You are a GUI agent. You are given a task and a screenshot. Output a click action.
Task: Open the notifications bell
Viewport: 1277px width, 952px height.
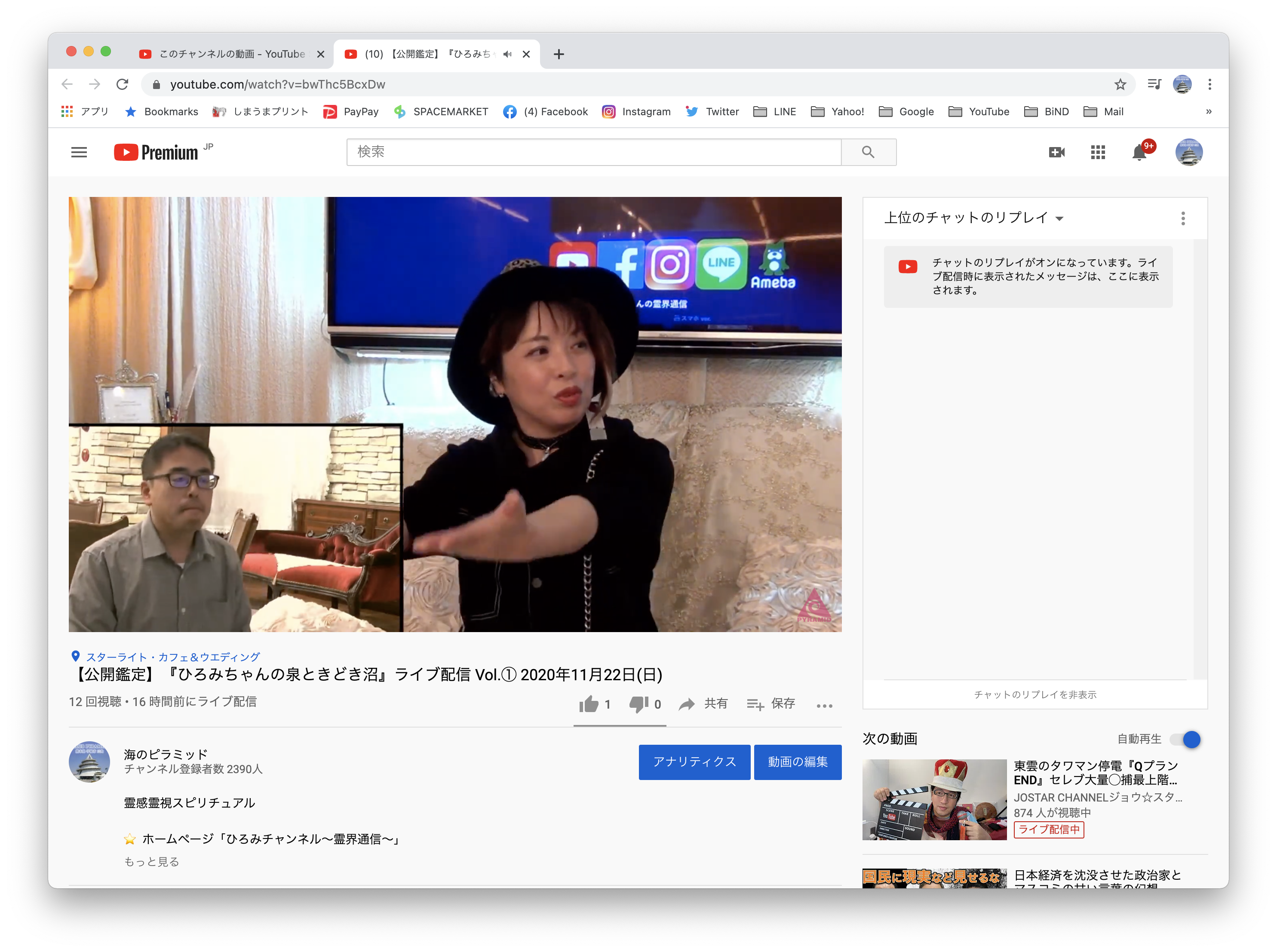pos(1139,153)
